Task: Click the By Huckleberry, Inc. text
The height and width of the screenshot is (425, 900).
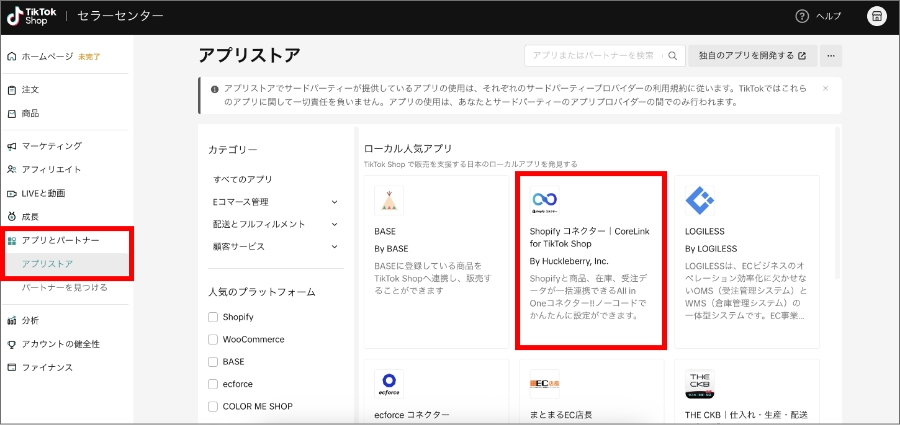Action: click(x=569, y=261)
